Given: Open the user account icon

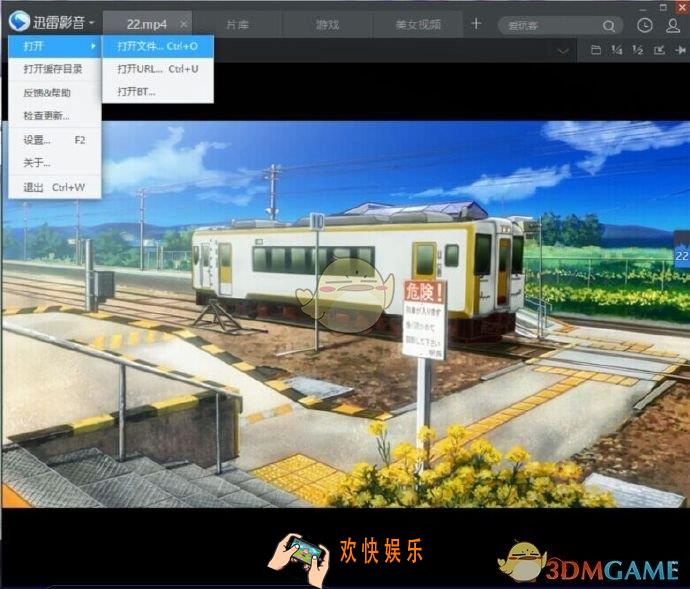Looking at the screenshot, I should point(673,26).
